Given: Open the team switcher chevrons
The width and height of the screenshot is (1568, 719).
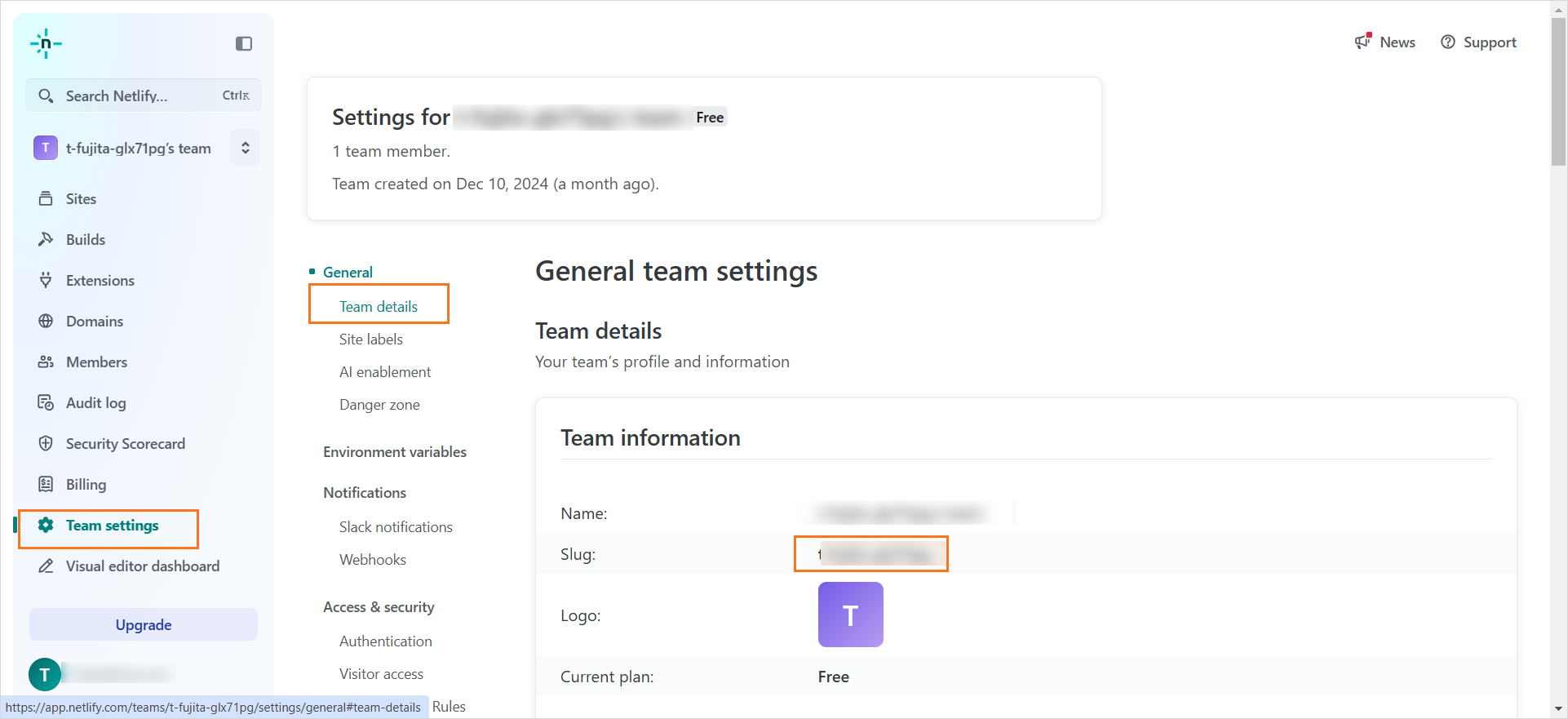Looking at the screenshot, I should coord(245,148).
